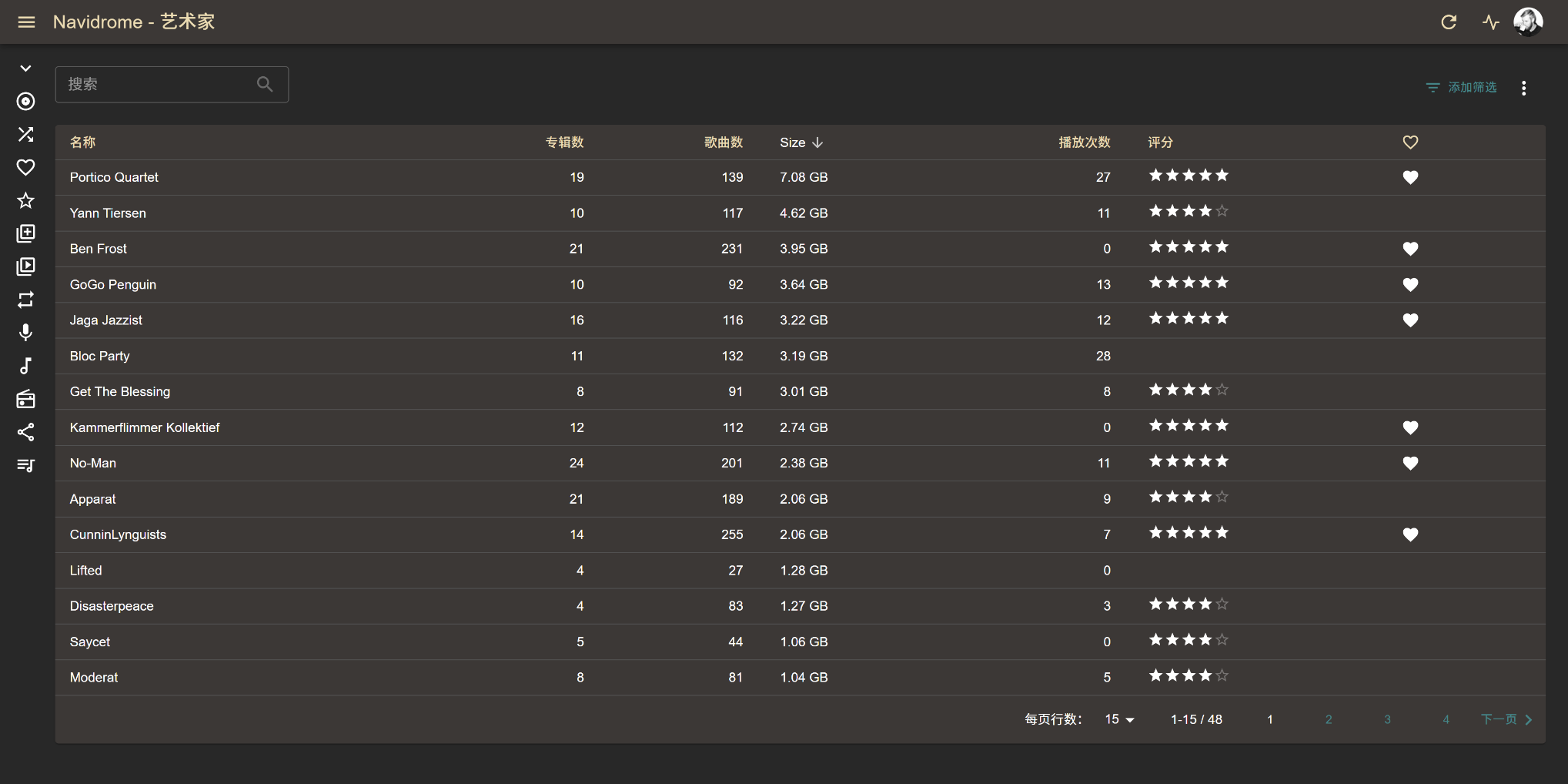Click the refresh icon in the top bar

(x=1448, y=22)
